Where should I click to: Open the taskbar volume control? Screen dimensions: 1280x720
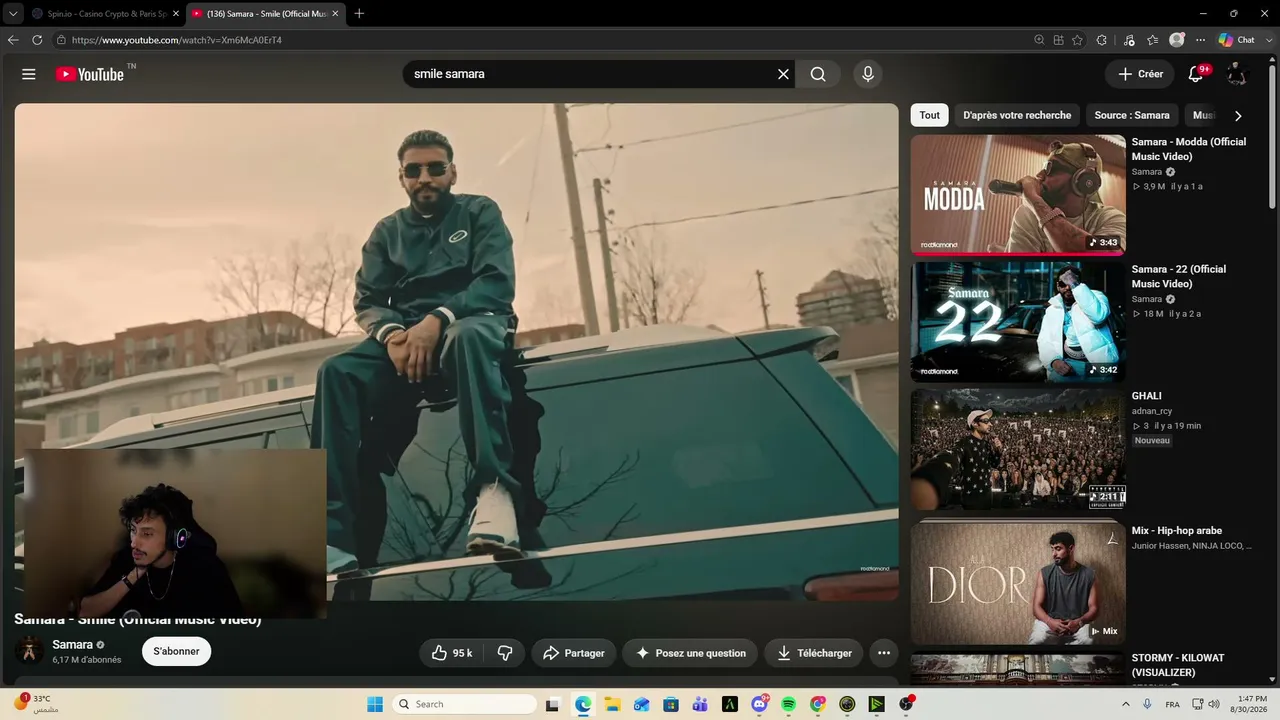coord(1214,704)
